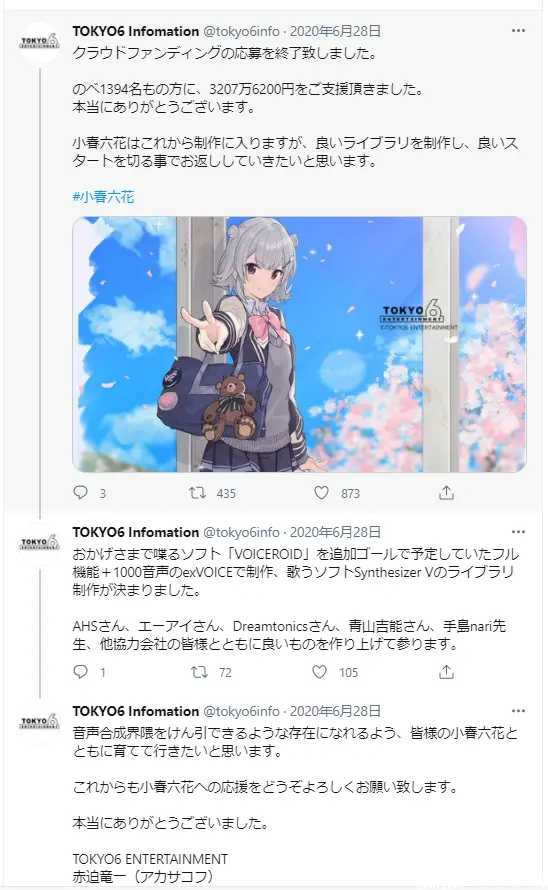Open the TOKYO6 avatar on the second tweet
This screenshot has width=548, height=890.
pos(40,543)
